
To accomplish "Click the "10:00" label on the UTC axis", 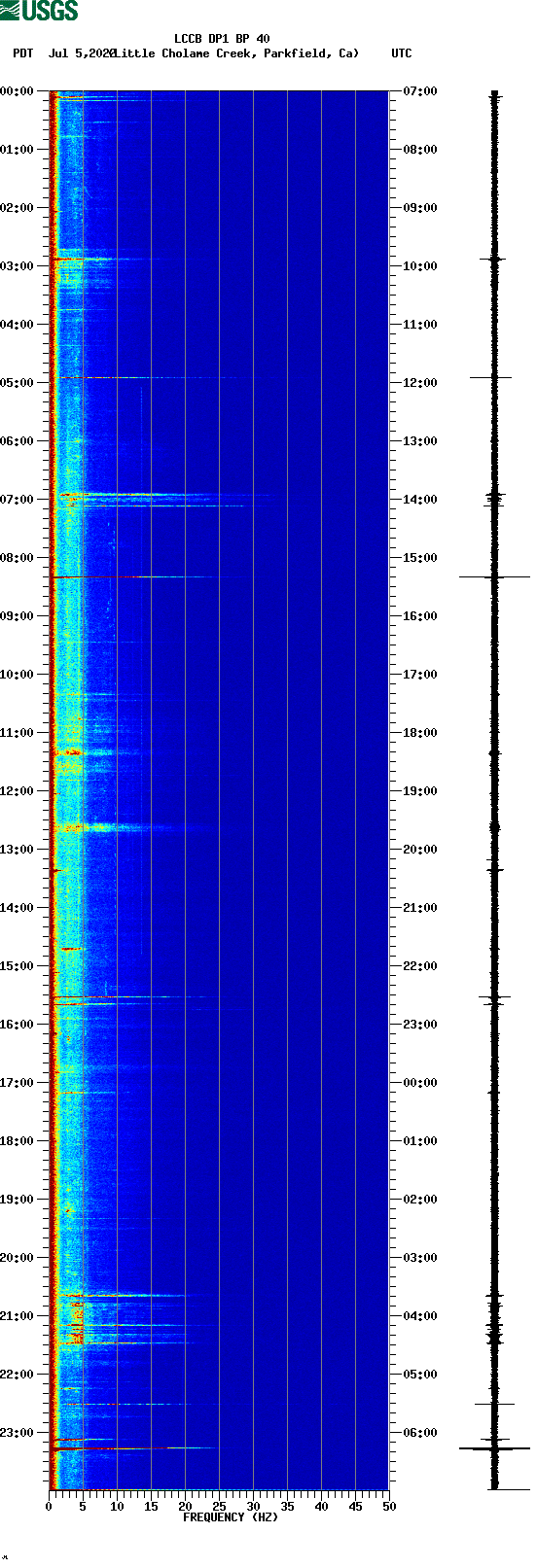I will point(420,266).
